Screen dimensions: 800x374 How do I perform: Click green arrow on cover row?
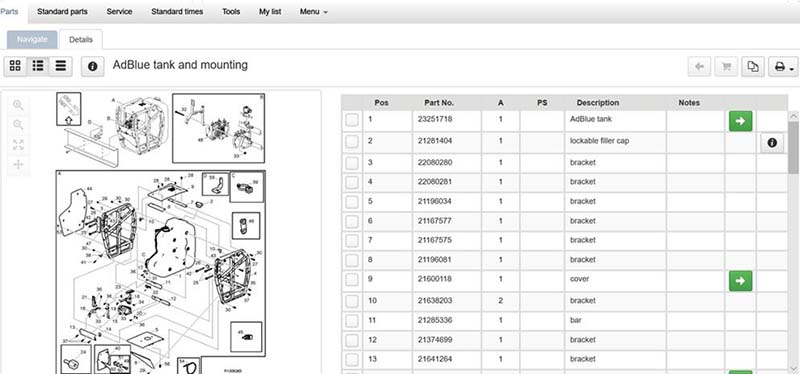(x=740, y=281)
